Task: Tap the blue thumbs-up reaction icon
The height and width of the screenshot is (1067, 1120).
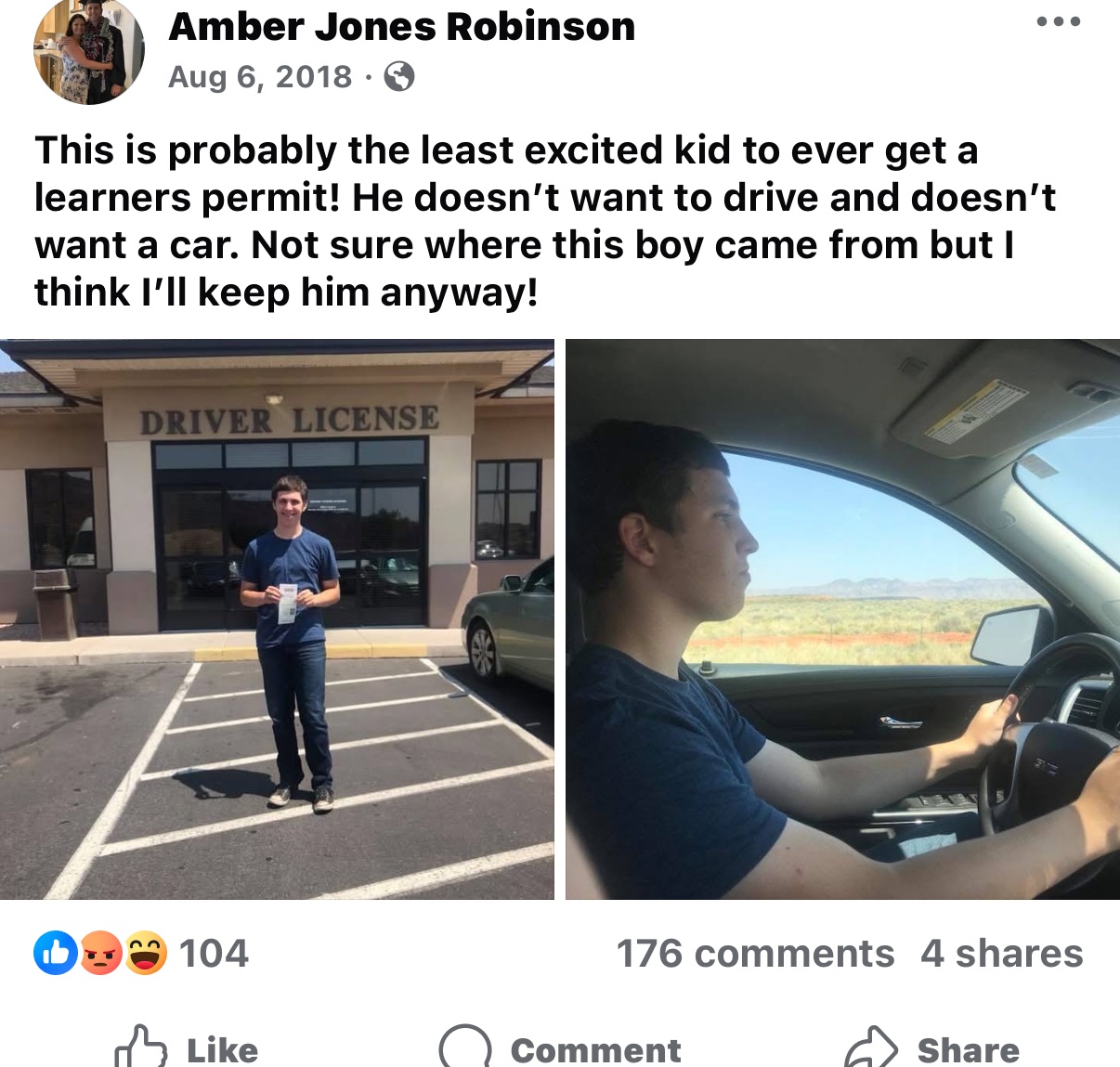Action: tap(56, 953)
